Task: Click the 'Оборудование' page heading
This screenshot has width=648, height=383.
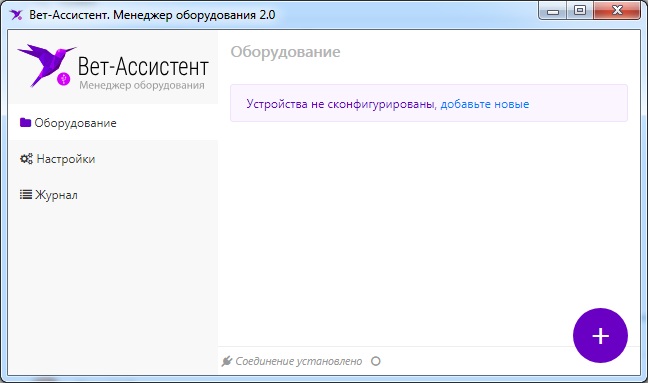Action: 285,52
